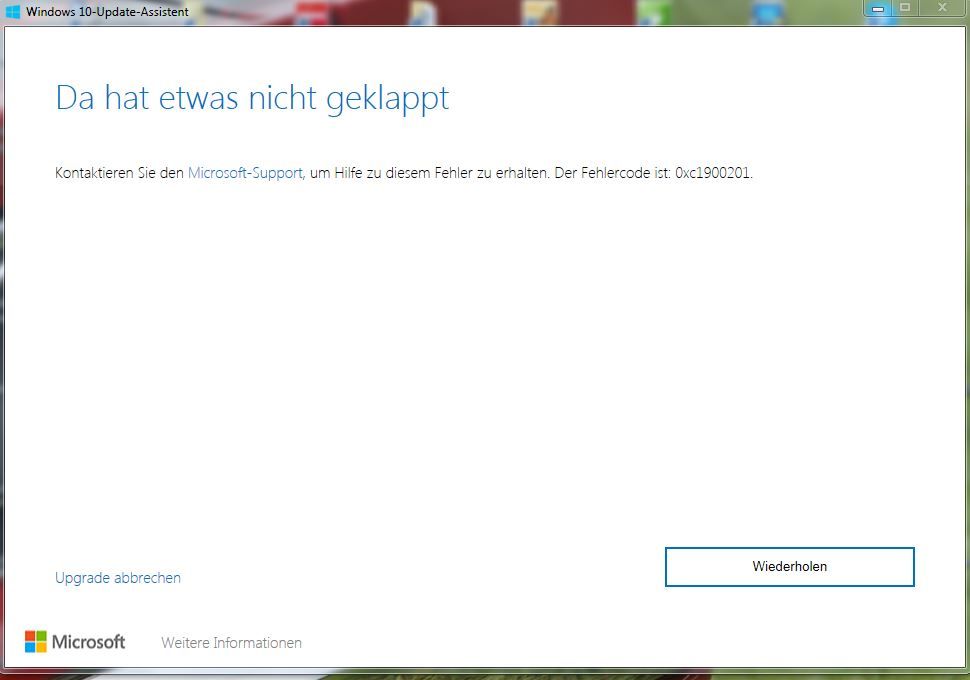Select the headline Da hat etwas nicht geklappt

tap(252, 97)
